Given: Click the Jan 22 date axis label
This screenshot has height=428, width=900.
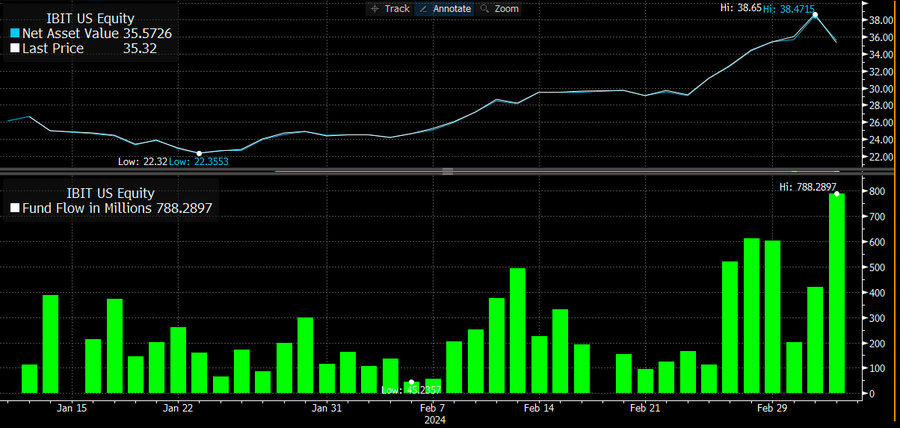Looking at the screenshot, I should point(179,408).
